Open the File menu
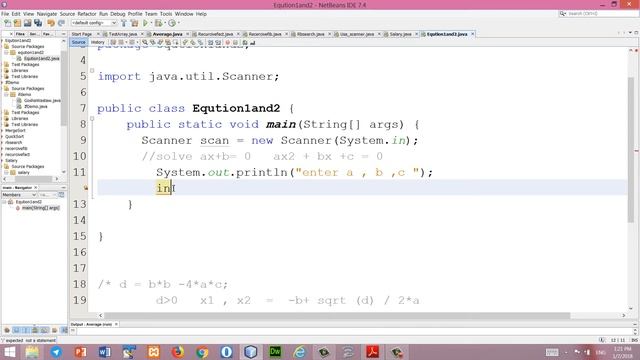640x360 pixels. (x=5, y=14)
